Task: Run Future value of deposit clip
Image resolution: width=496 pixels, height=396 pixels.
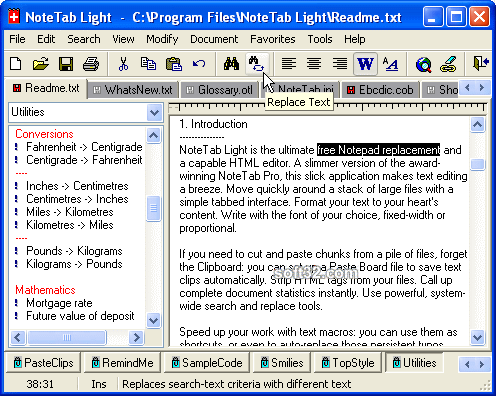Action: pyautogui.click(x=80, y=316)
